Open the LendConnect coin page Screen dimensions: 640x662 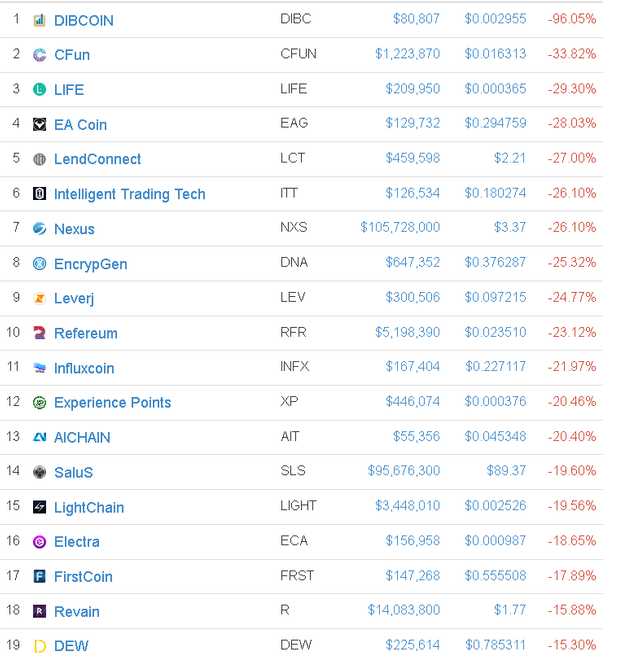97,159
